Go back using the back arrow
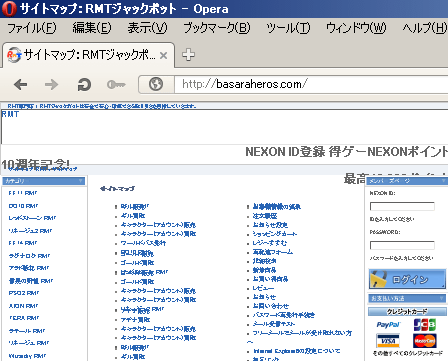Image resolution: width=448 pixels, height=361 pixels. [x=21, y=84]
